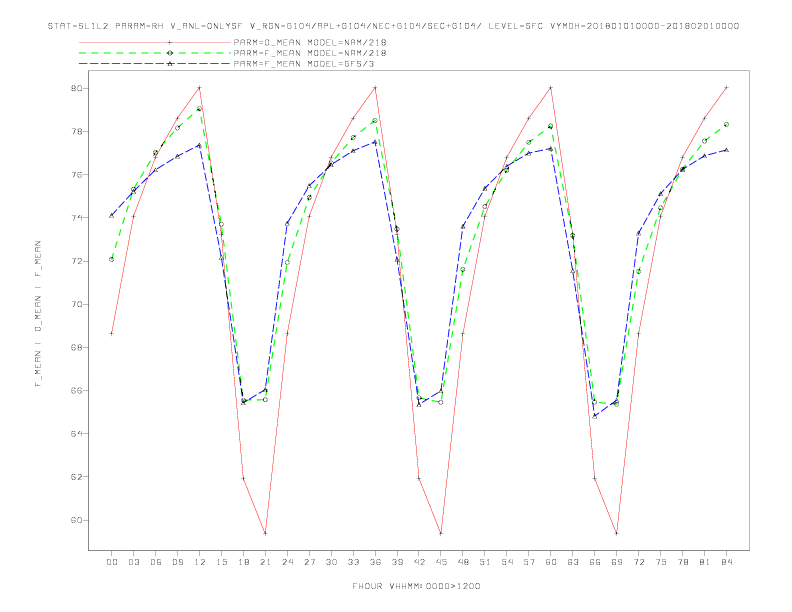Click y-axis tick label 64

(75, 434)
